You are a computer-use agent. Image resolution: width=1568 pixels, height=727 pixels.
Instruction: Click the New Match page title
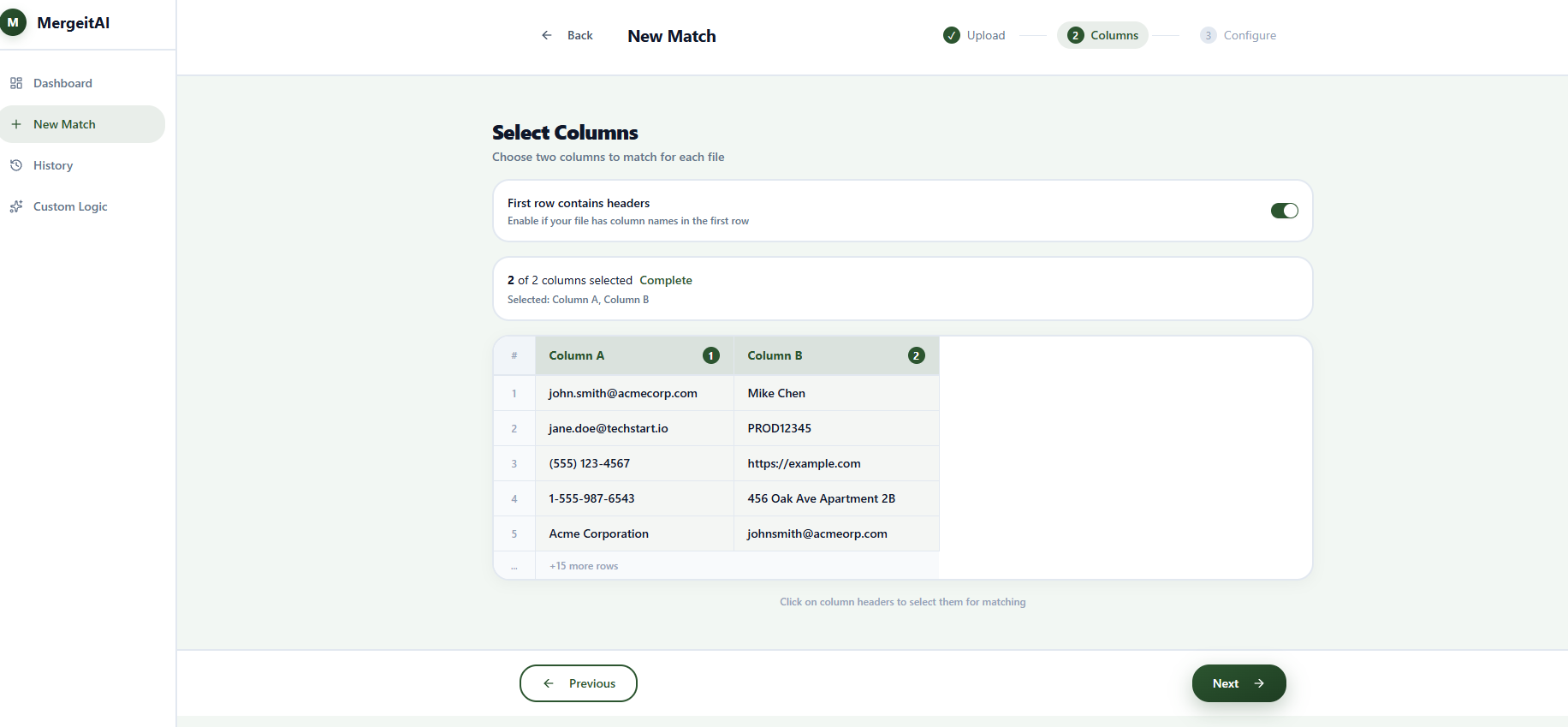tap(672, 36)
